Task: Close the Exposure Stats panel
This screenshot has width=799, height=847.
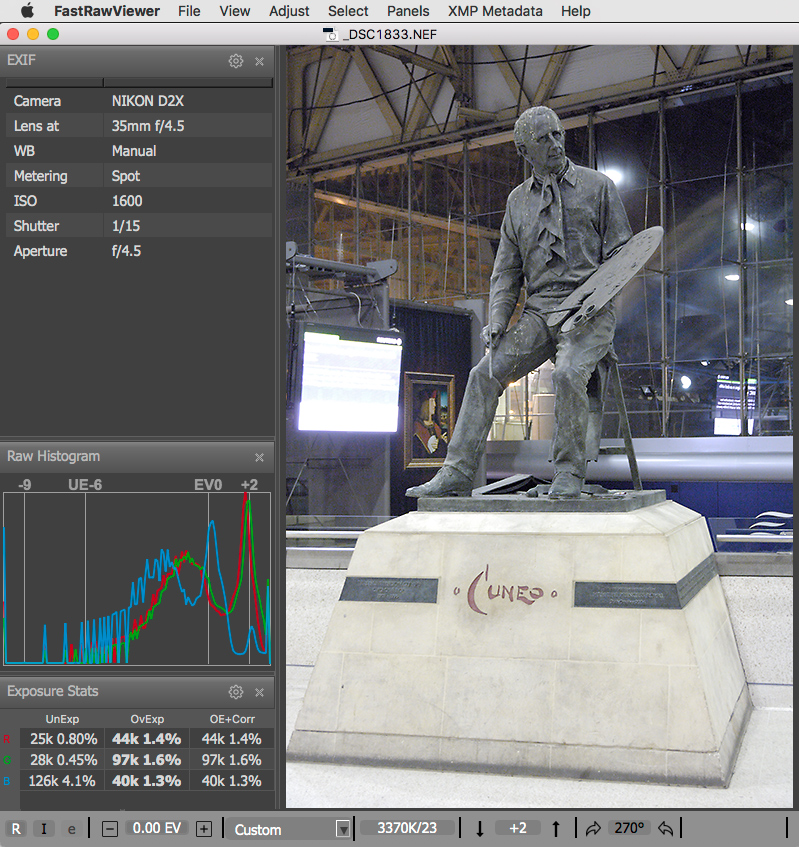Action: 259,692
